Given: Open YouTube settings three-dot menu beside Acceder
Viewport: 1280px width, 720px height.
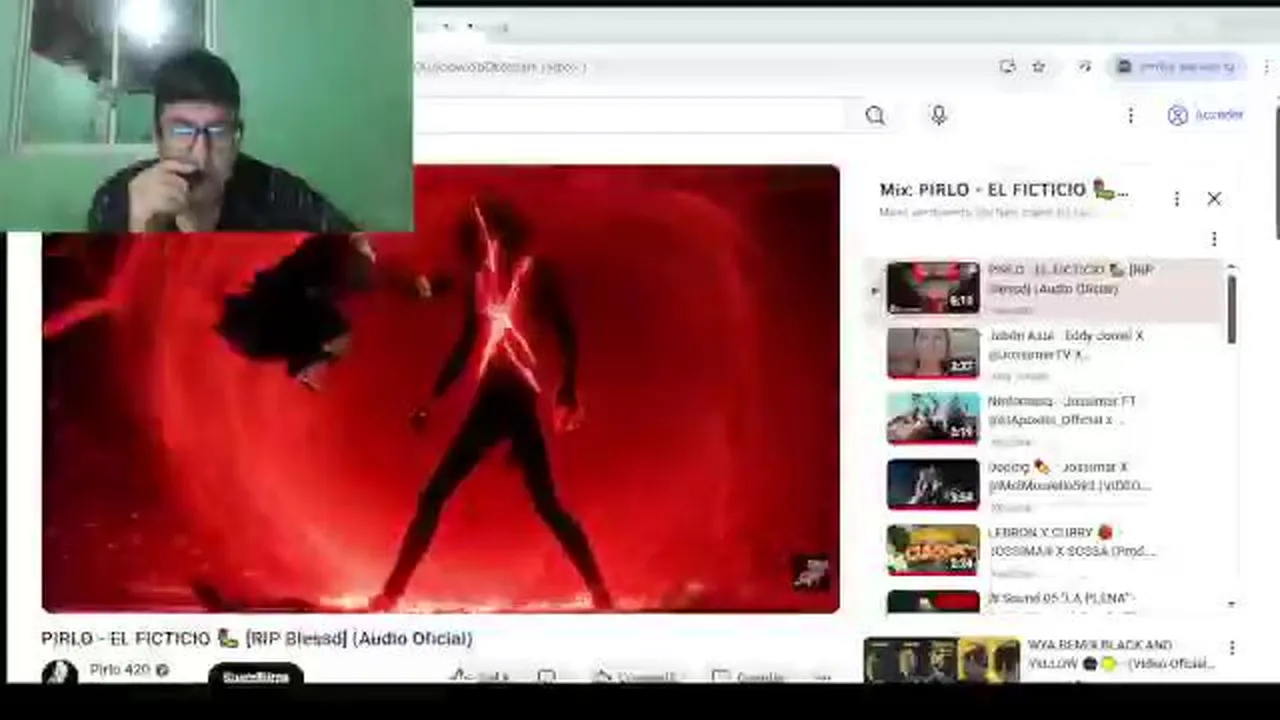Looking at the screenshot, I should 1130,115.
